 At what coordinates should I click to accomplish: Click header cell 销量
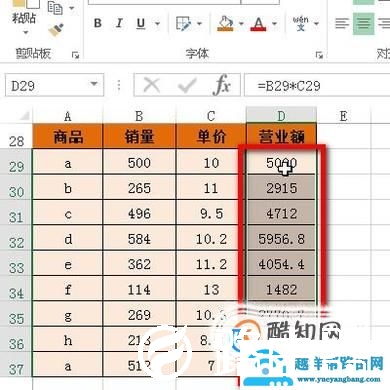click(x=139, y=136)
